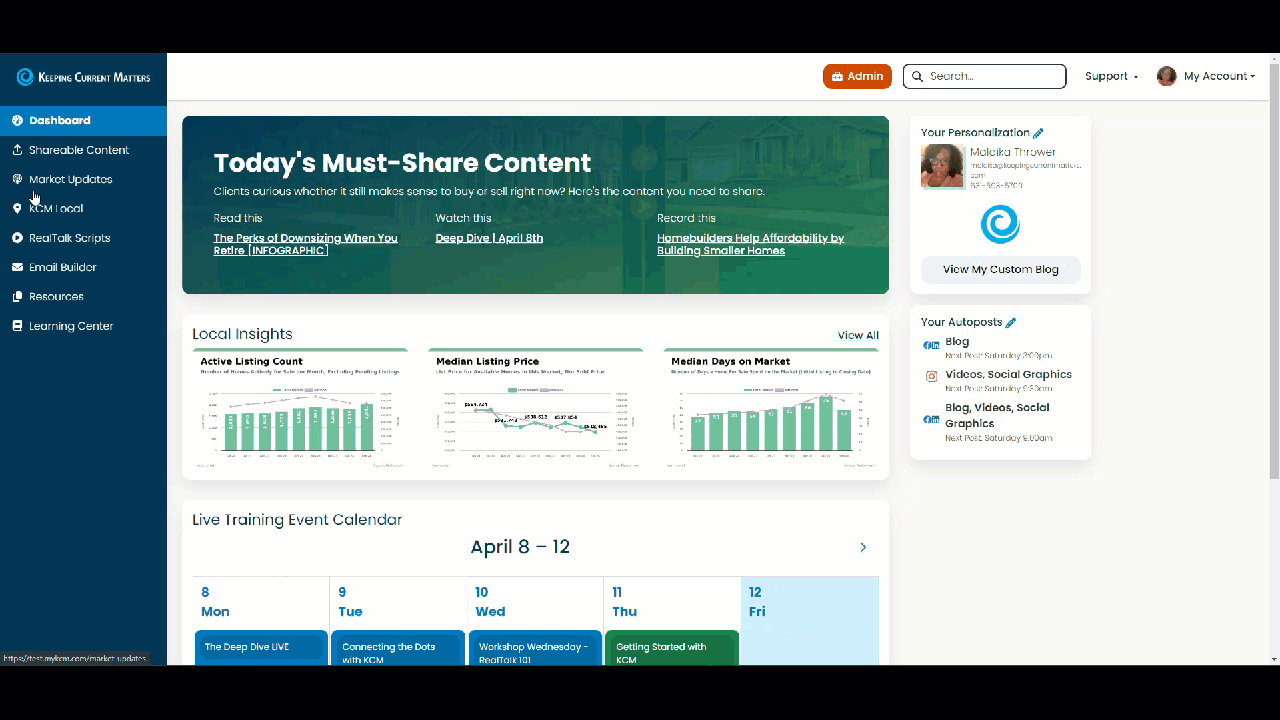1280x720 pixels.
Task: Open KCM Local in sidebar
Action: pos(83,208)
